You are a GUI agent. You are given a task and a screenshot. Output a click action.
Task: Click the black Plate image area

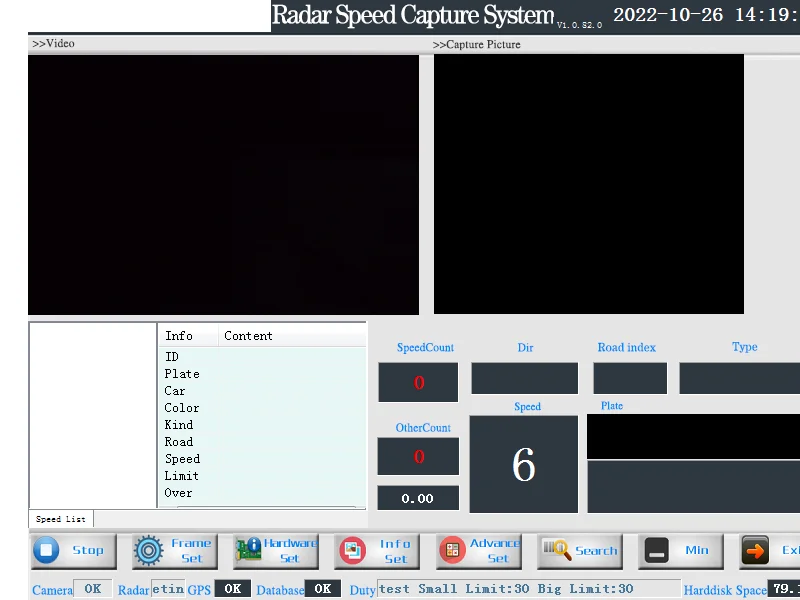[693, 437]
